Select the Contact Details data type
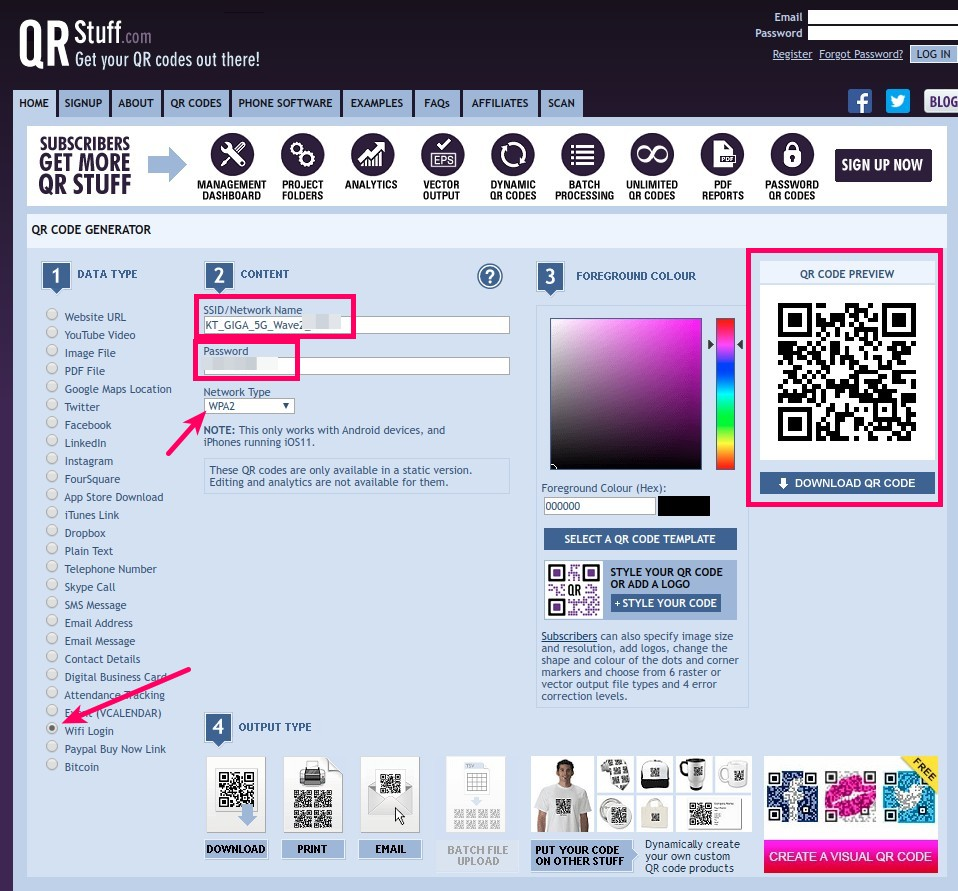 point(53,656)
